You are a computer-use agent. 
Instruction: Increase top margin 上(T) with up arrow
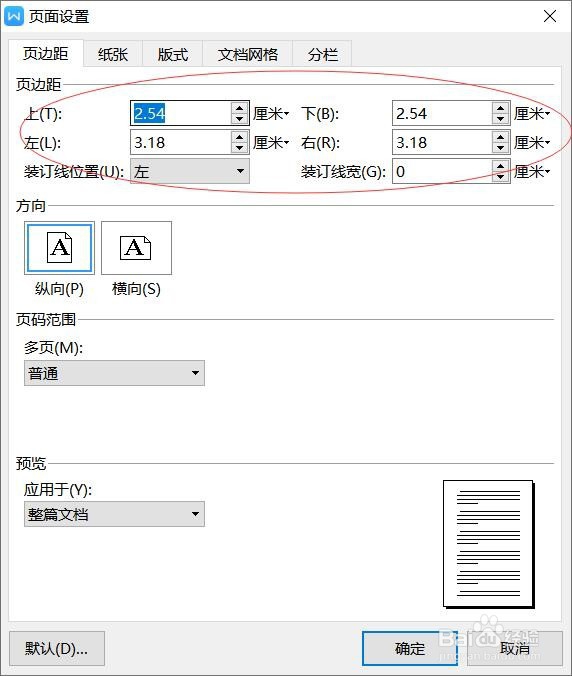point(239,107)
